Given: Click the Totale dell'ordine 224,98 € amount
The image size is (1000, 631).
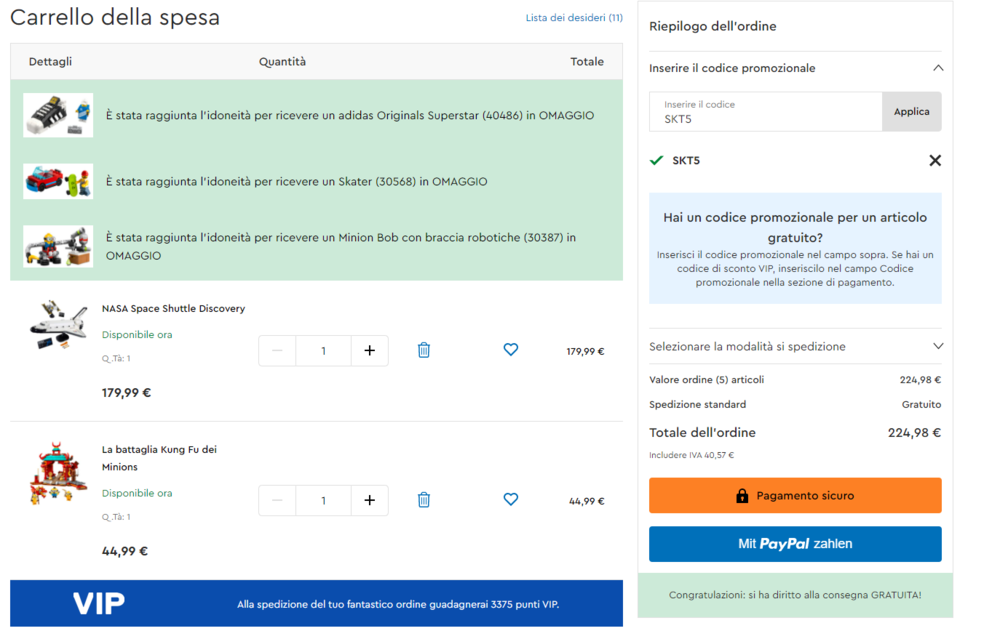Looking at the screenshot, I should 914,433.
